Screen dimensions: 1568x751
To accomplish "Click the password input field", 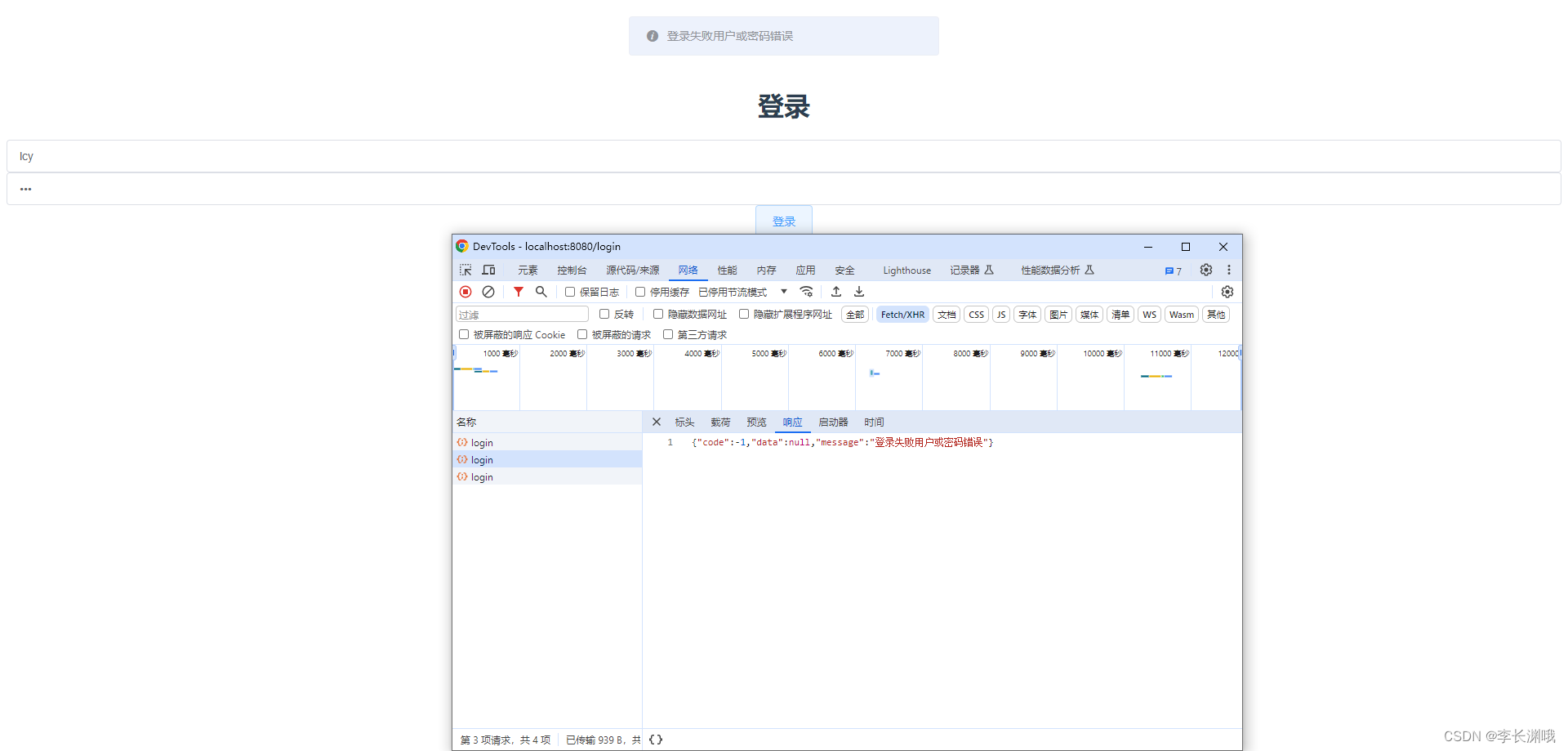I will tap(784, 189).
